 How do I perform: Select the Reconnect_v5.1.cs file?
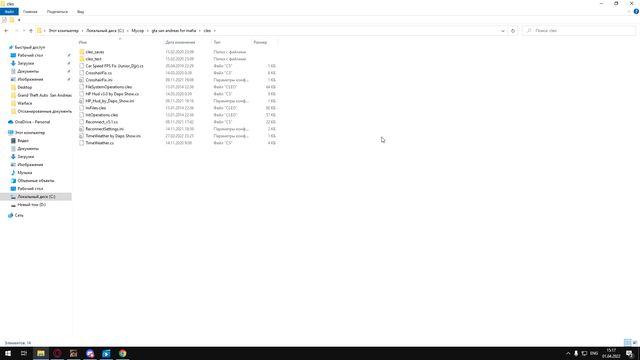coord(101,122)
